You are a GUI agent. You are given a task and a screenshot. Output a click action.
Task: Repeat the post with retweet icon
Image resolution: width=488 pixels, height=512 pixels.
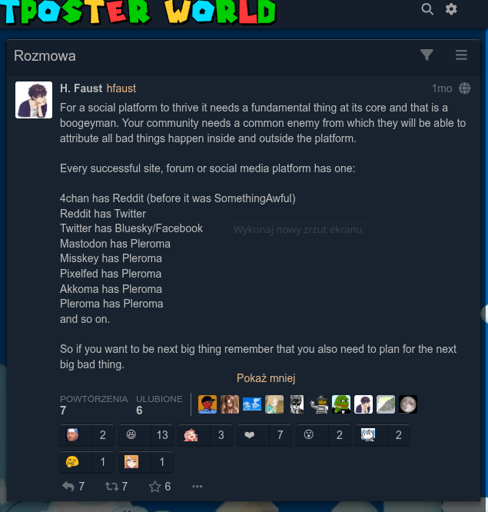click(x=112, y=486)
